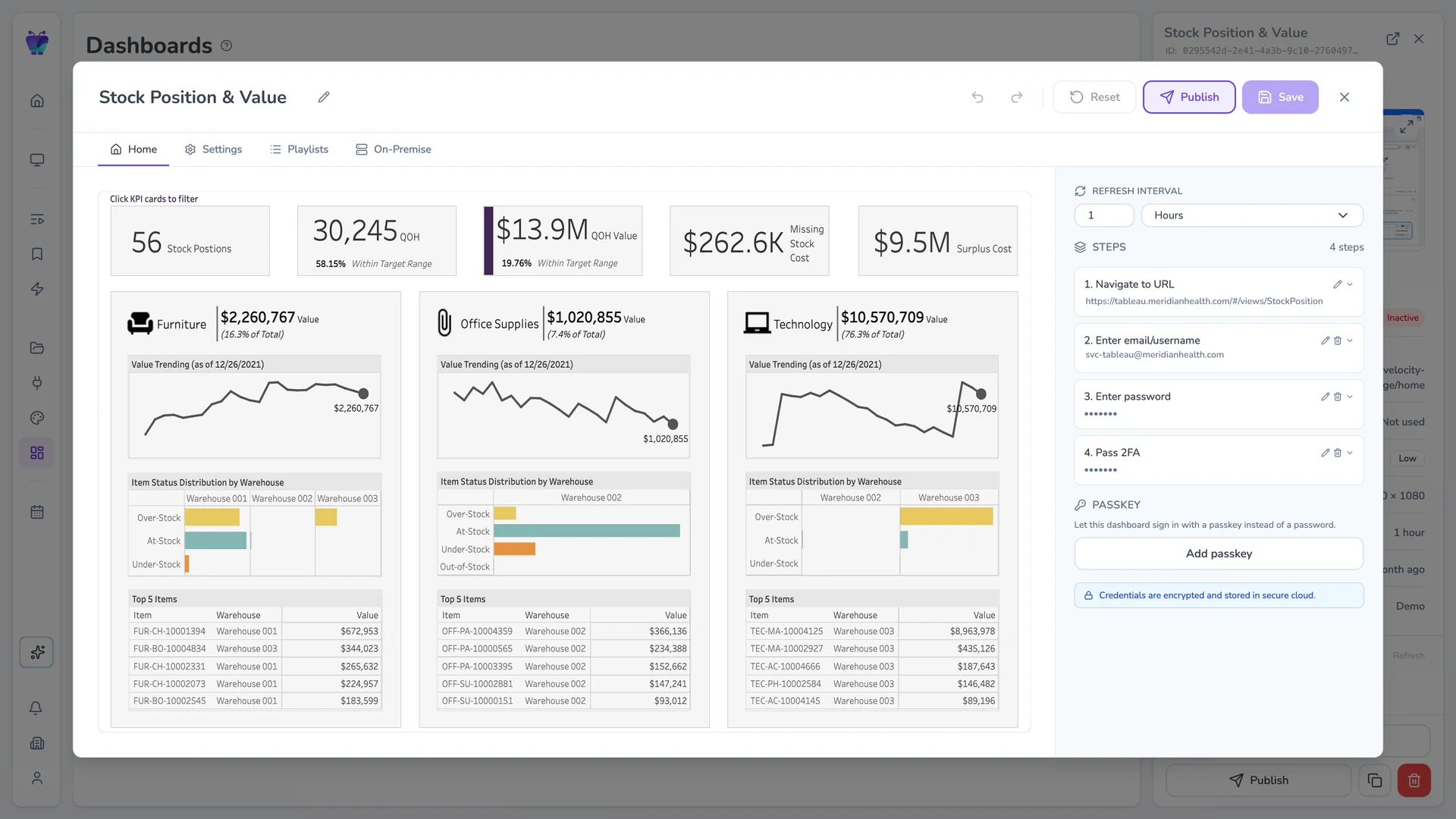The height and width of the screenshot is (819, 1456).
Task: Open the AI sparkle button in sidebar
Action: point(36,652)
